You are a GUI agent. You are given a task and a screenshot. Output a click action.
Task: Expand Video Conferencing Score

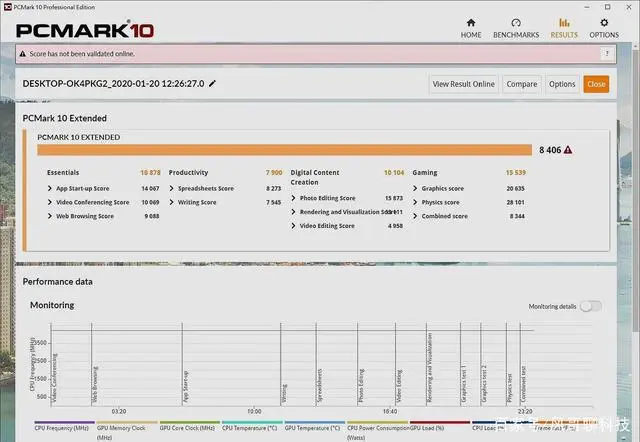[50, 202]
